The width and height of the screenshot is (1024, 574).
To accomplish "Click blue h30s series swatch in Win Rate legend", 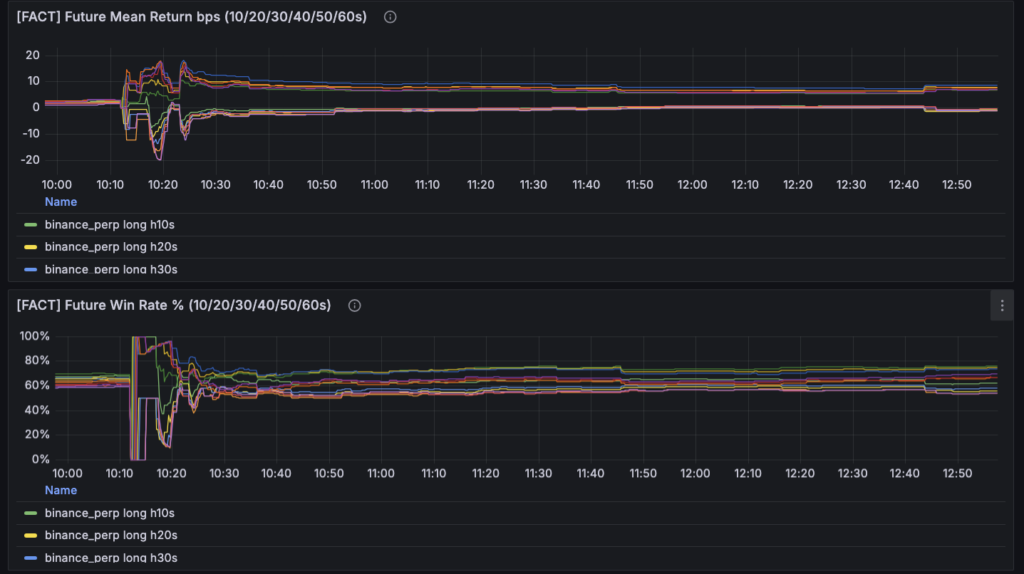I will (30, 557).
